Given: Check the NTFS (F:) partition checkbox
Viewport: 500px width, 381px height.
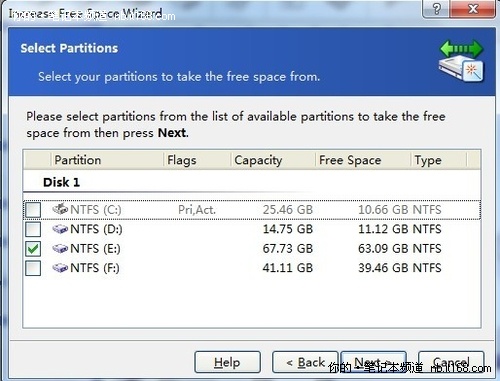Looking at the screenshot, I should point(33,268).
